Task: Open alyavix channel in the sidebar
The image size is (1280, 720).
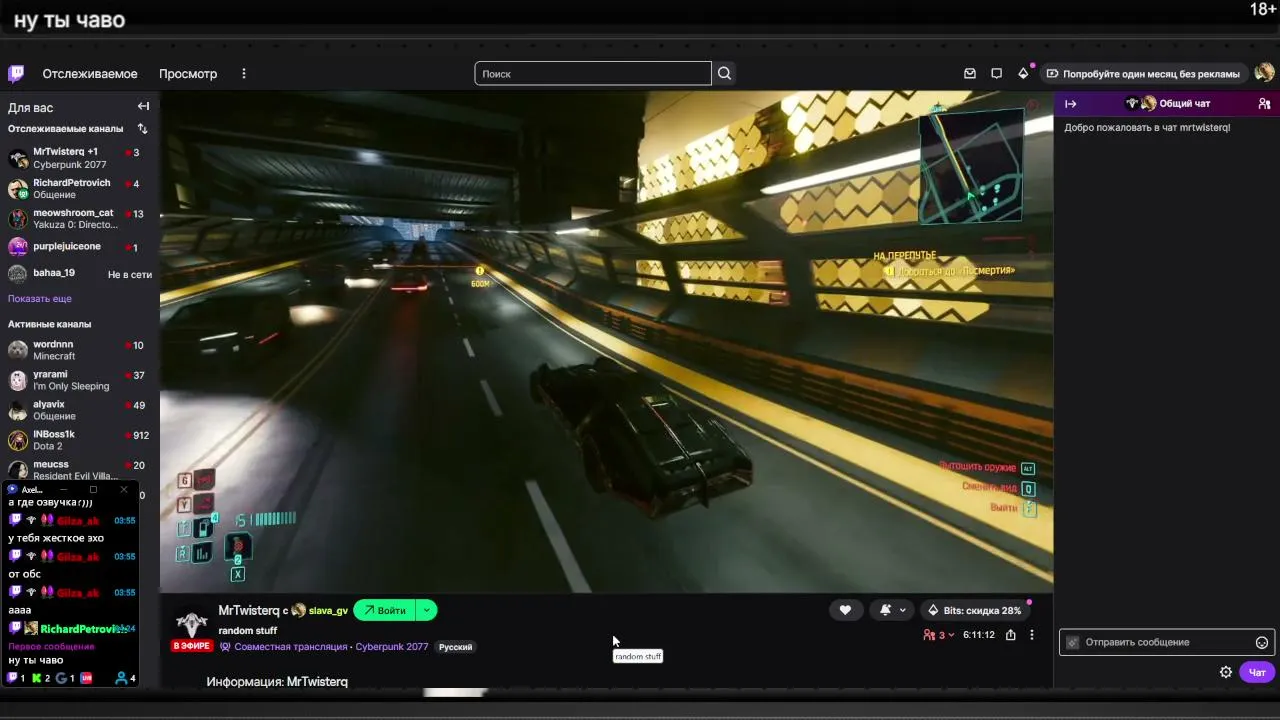Action: point(79,410)
